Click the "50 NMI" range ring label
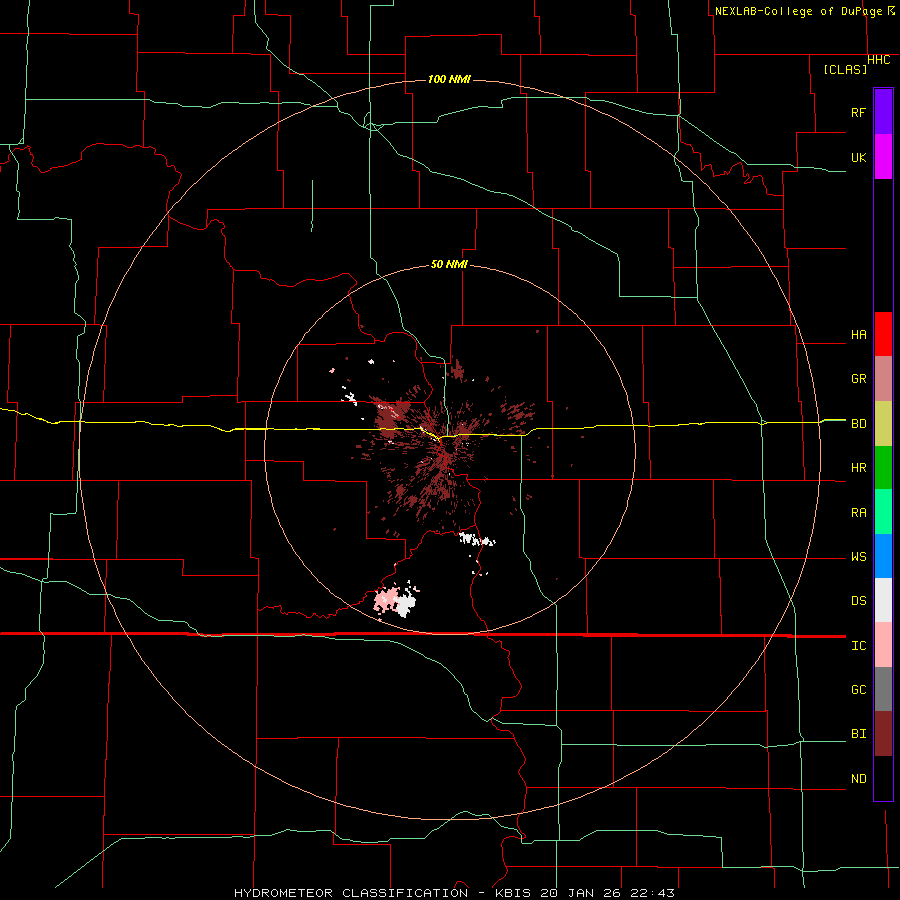This screenshot has width=900, height=900. pos(449,265)
